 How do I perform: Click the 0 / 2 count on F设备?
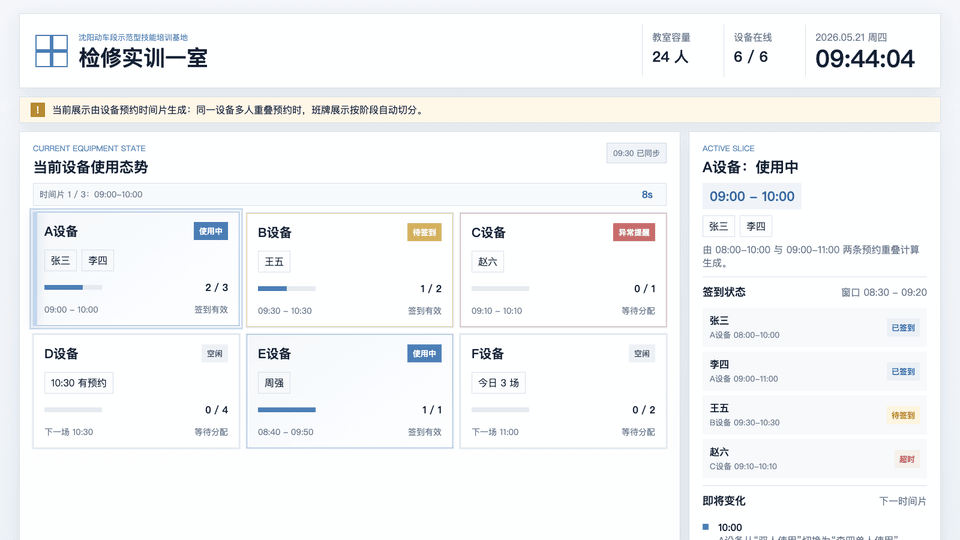643,410
